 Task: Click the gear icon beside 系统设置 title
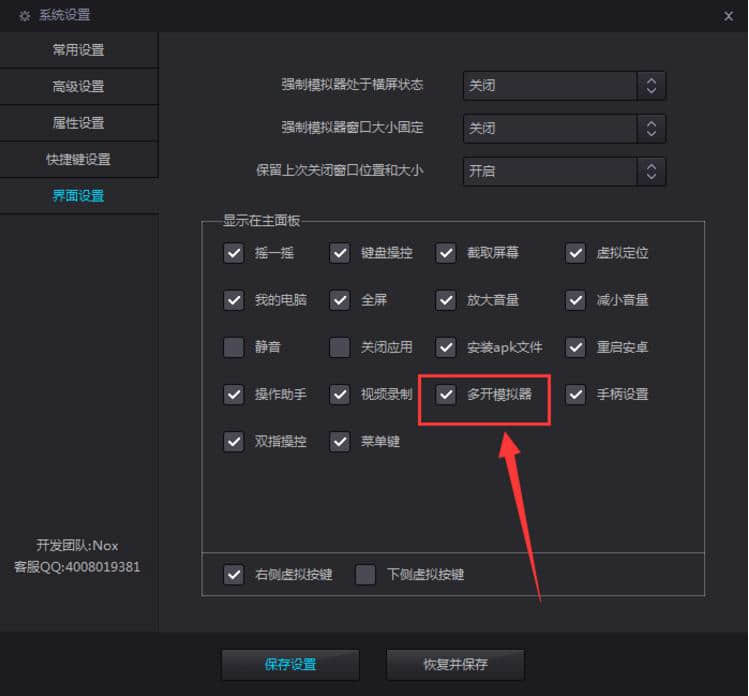coord(24,16)
